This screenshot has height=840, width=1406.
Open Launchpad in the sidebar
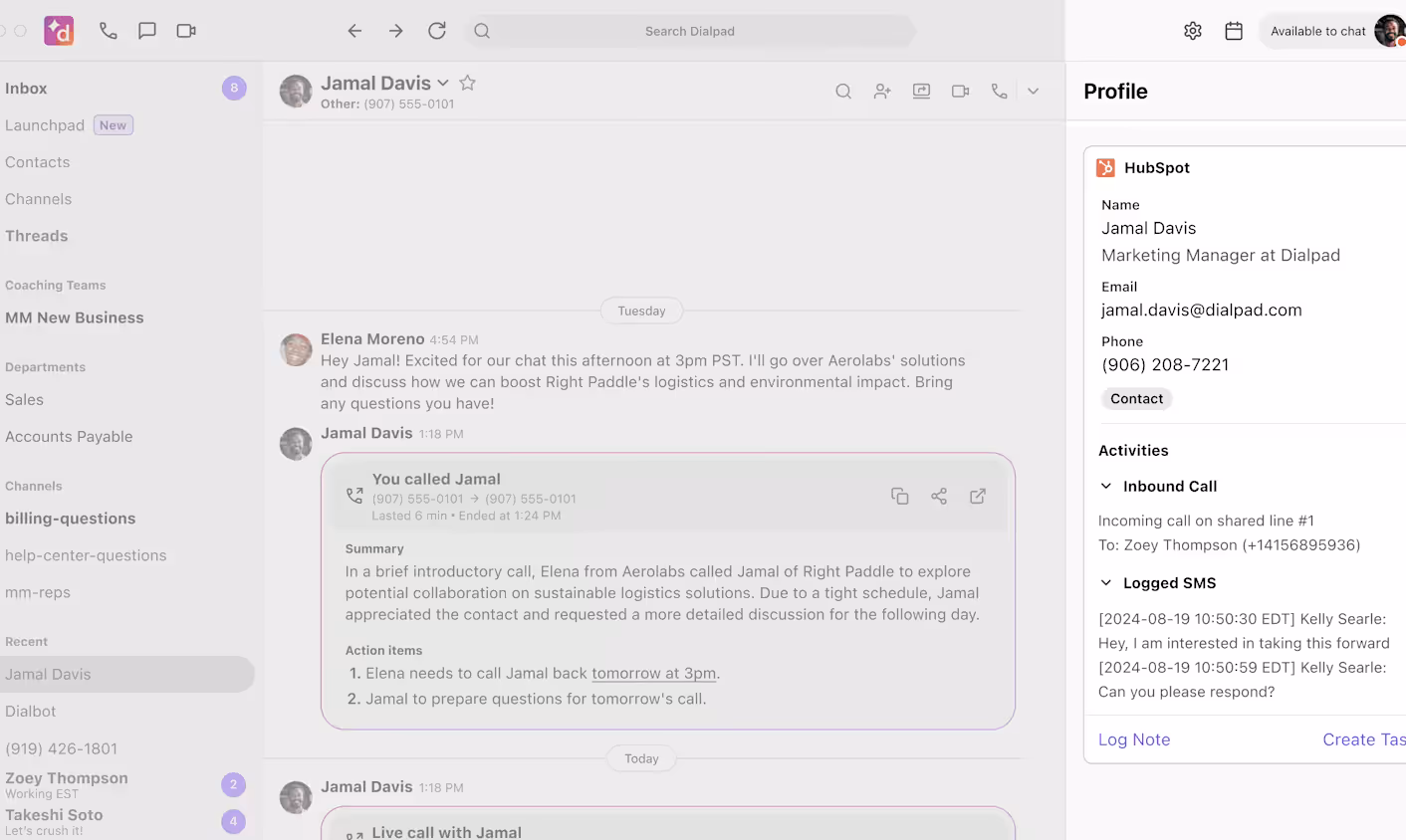point(45,125)
